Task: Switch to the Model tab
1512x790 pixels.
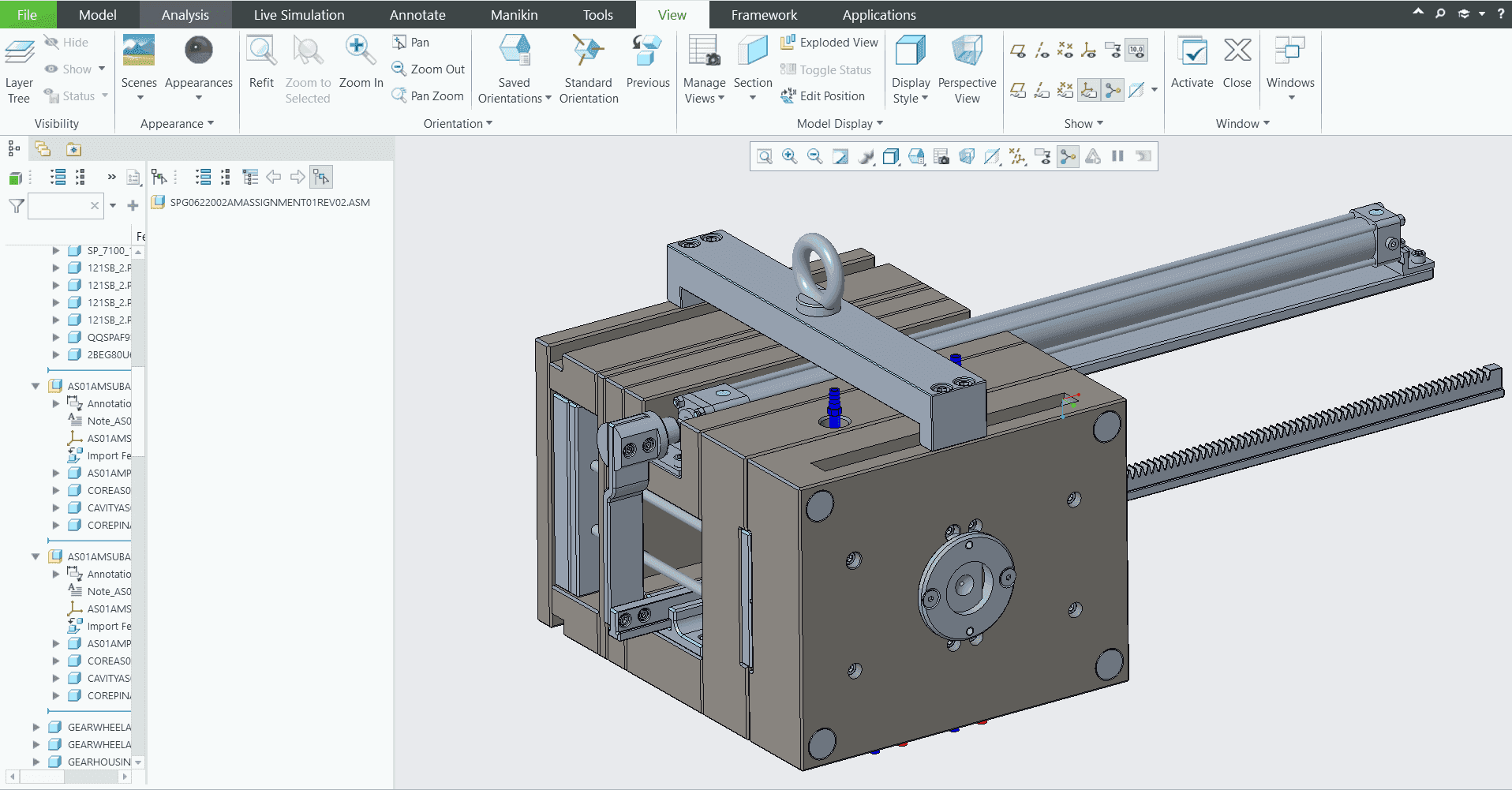Action: pyautogui.click(x=98, y=15)
